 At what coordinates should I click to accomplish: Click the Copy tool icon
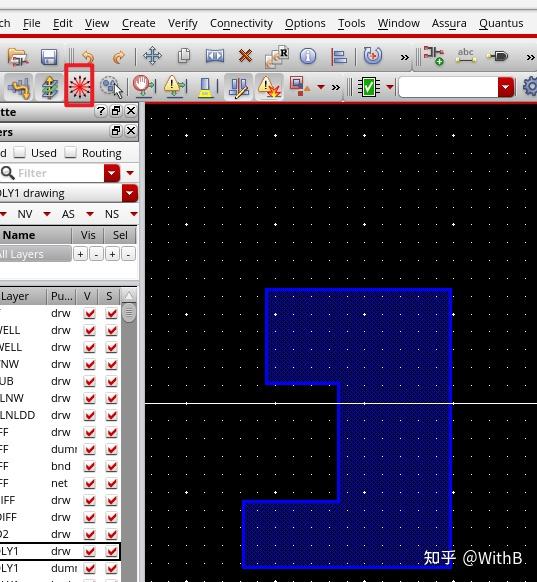(184, 56)
